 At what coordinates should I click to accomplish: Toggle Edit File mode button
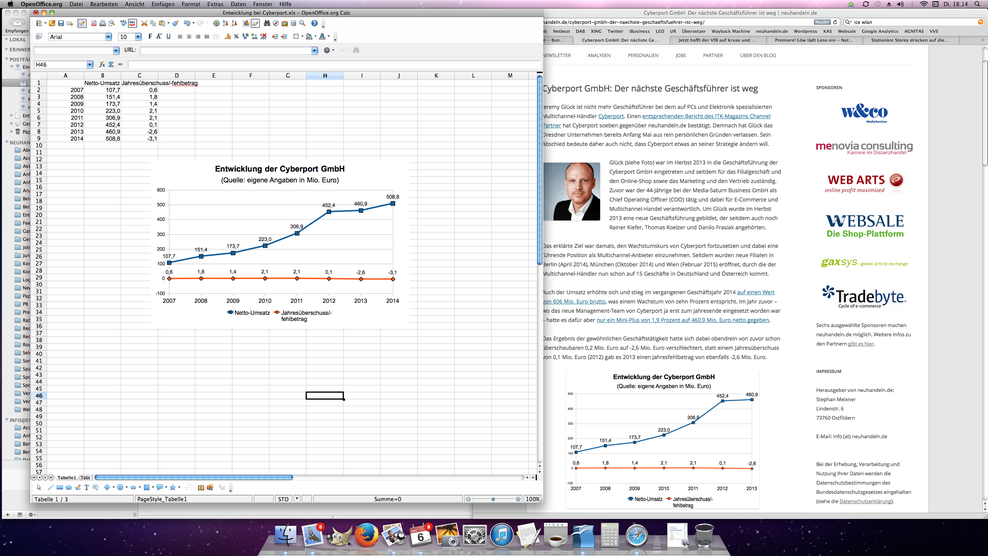pos(82,23)
